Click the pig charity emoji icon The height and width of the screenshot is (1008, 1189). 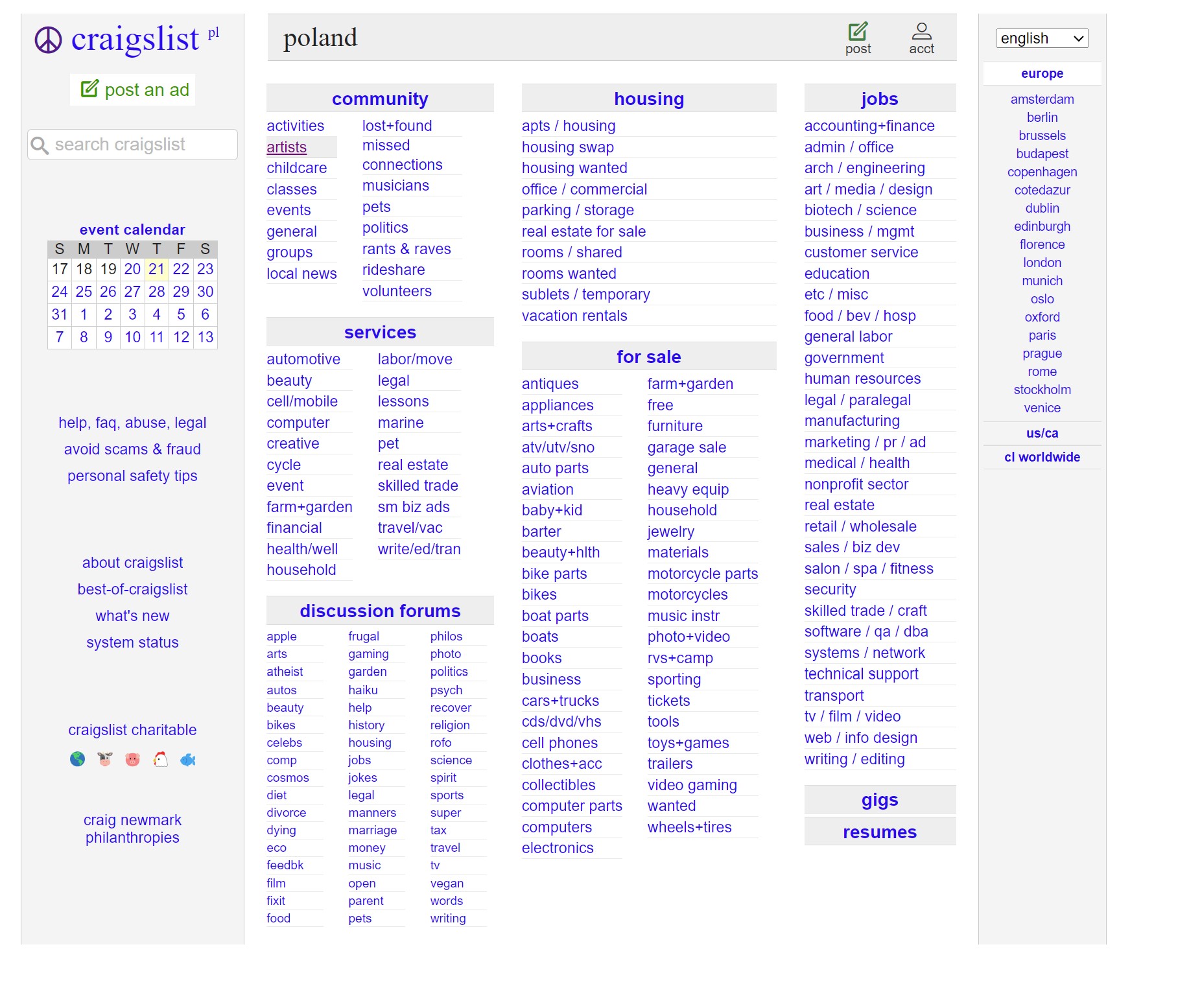(x=132, y=759)
